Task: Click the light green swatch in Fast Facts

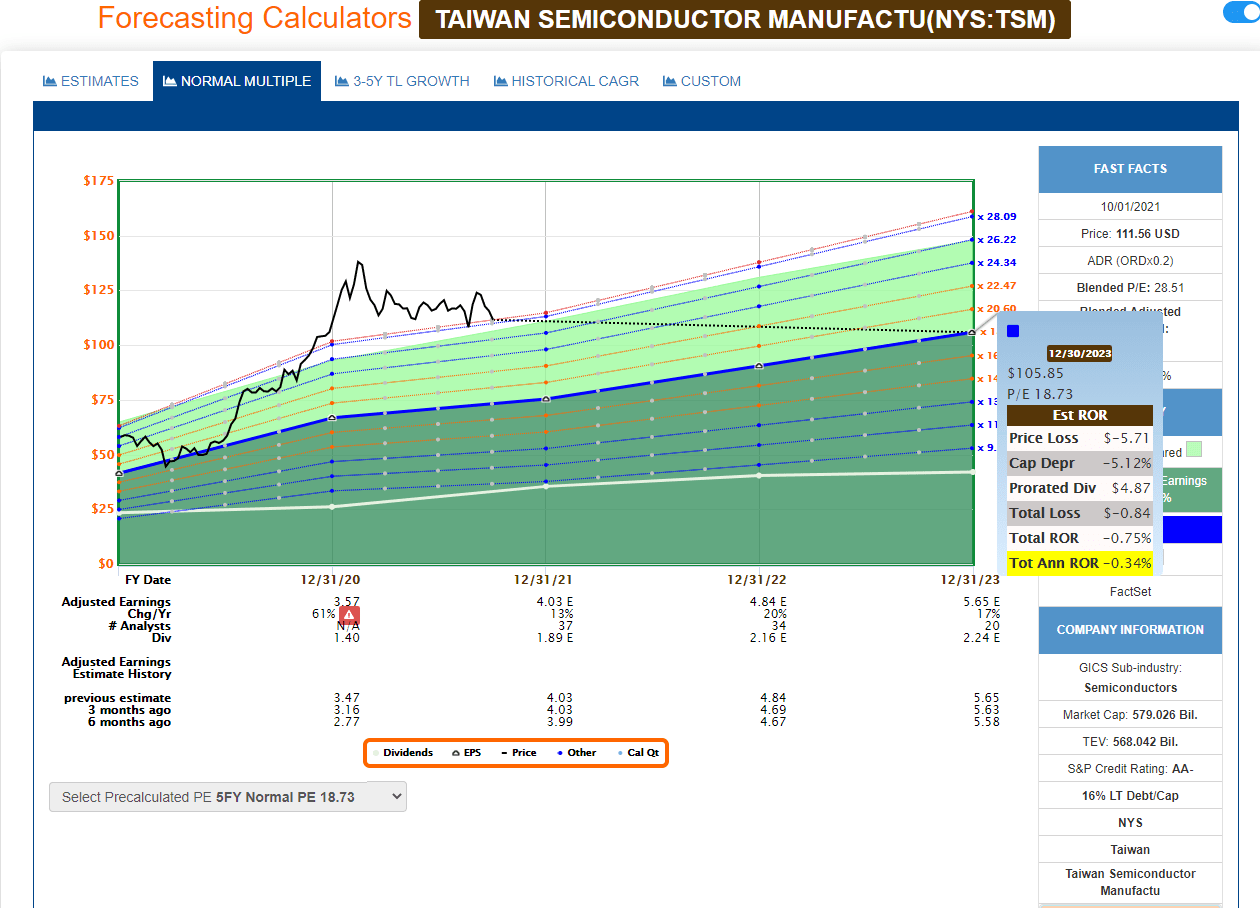Action: [1193, 450]
